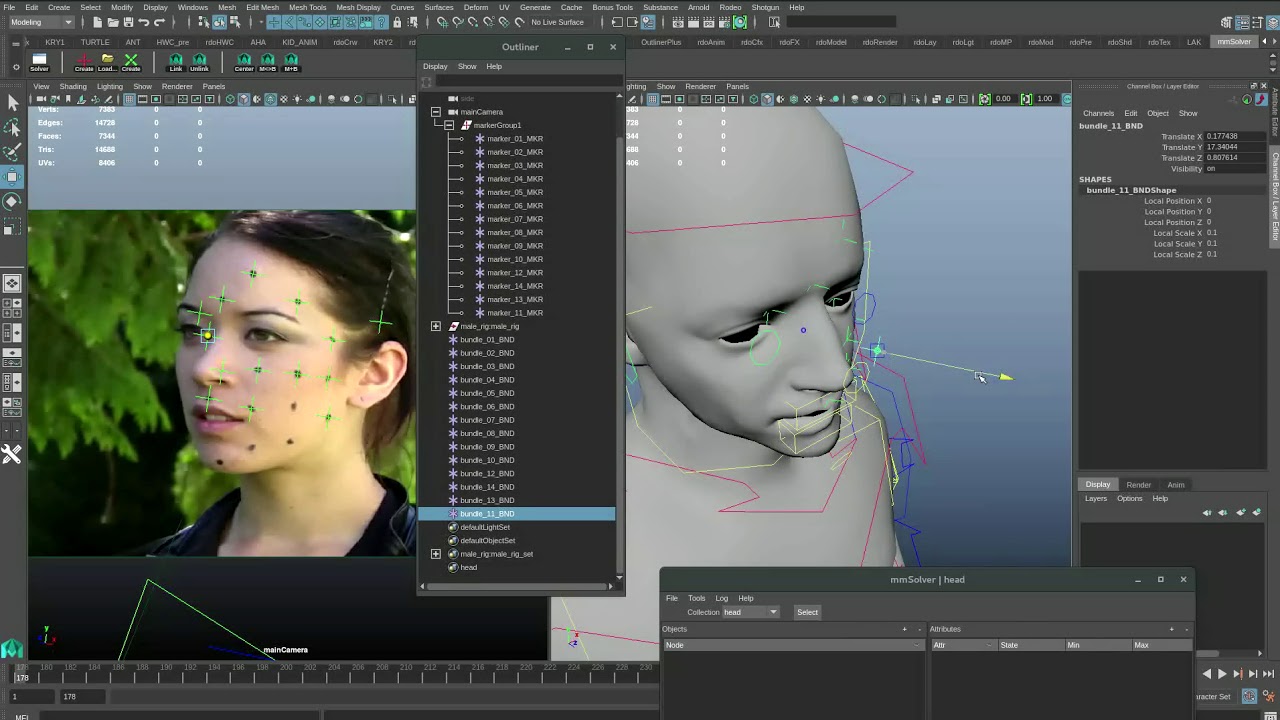
Task: Click the Translate X value field
Action: point(1236,136)
